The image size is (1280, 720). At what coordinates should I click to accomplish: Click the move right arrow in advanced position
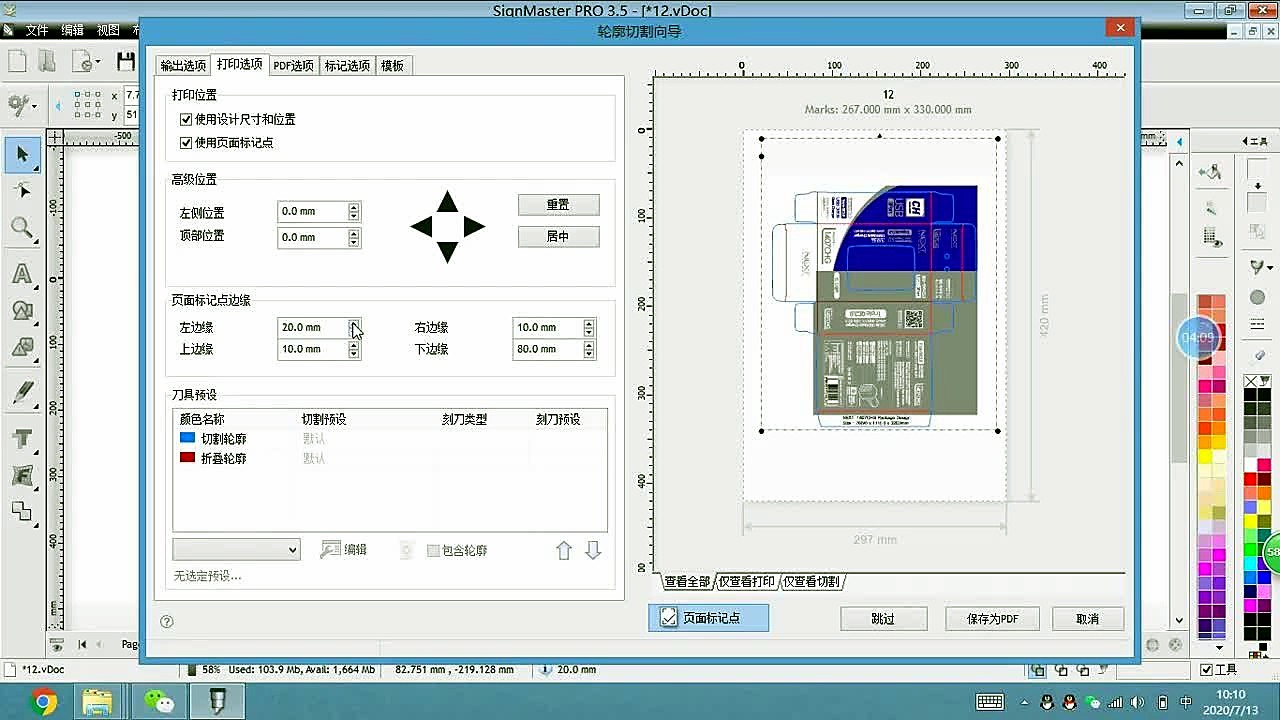point(474,227)
